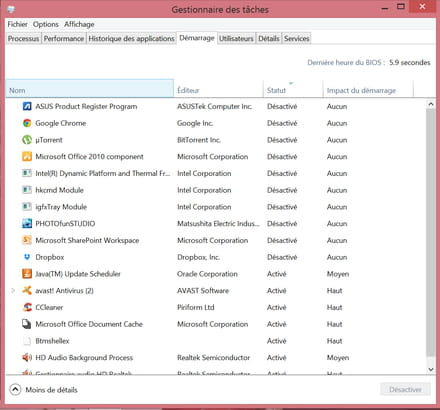440x410 pixels.
Task: Click the Désactiver button
Action: 405,389
